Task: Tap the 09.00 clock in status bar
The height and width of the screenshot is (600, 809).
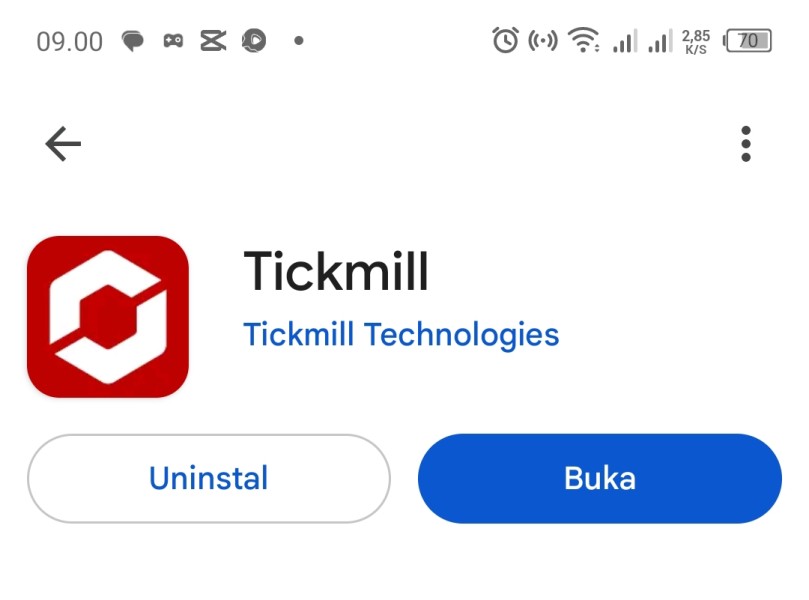Action: click(70, 42)
